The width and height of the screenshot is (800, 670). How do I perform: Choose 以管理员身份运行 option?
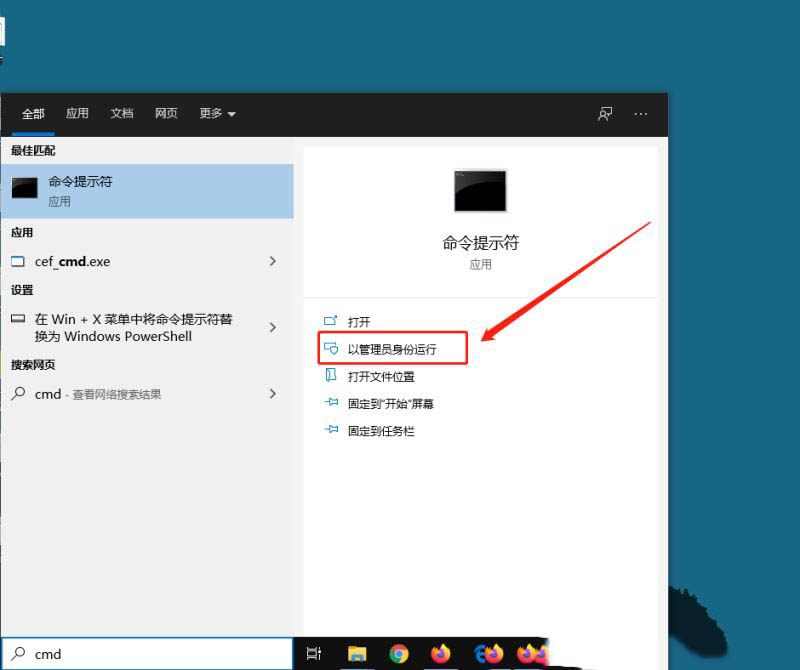392,349
